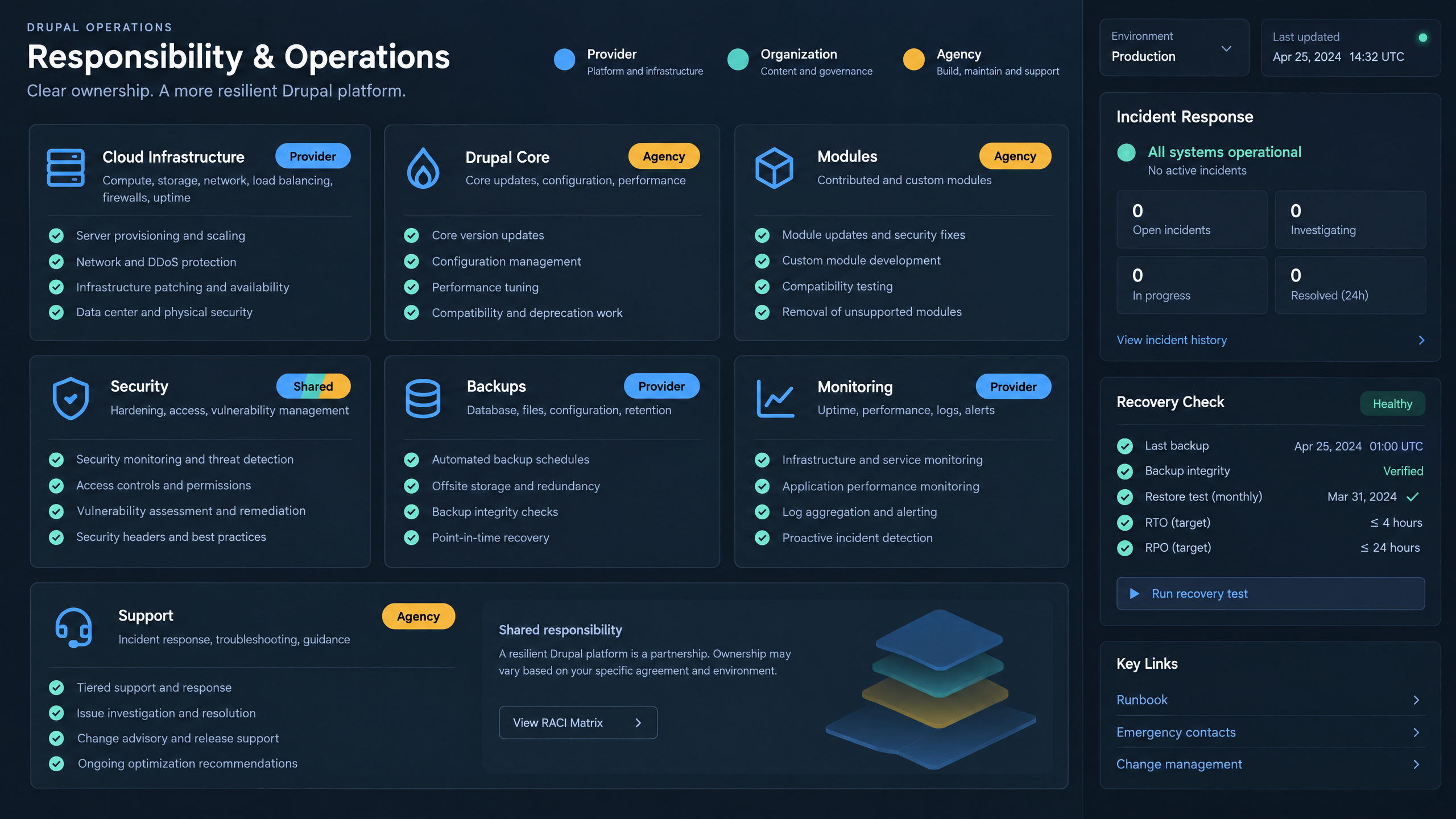This screenshot has width=1456, height=819.
Task: Click 'Performance tuning' list item
Action: click(x=485, y=287)
